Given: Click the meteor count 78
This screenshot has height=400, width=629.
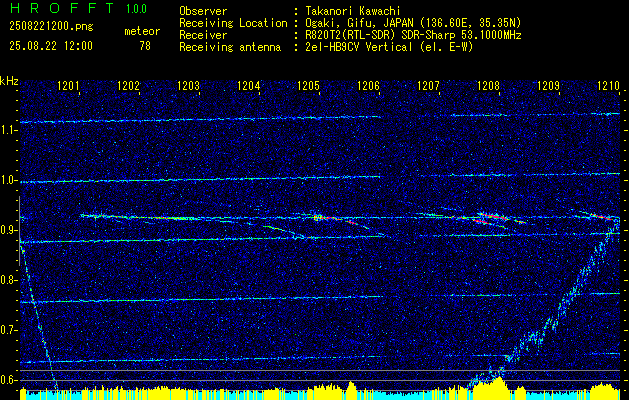Looking at the screenshot, I should click(145, 46).
